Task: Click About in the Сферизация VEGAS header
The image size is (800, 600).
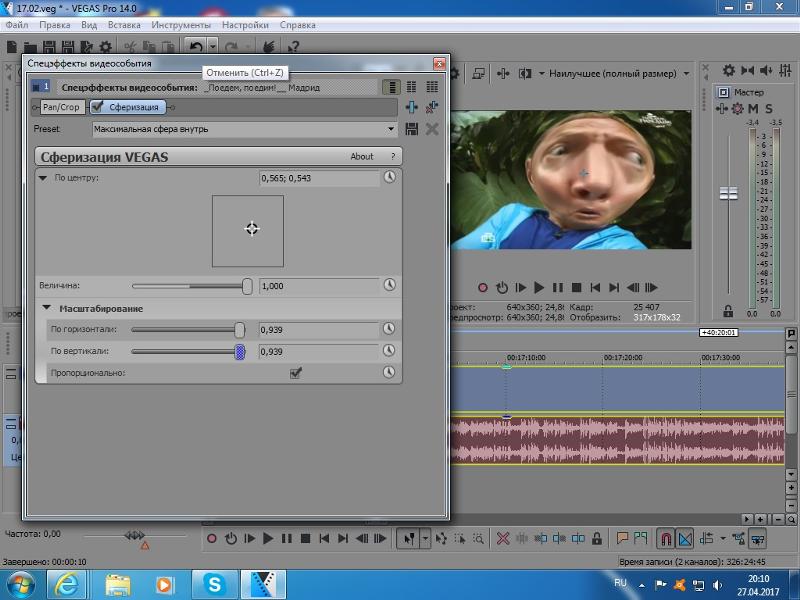Action: (x=362, y=157)
